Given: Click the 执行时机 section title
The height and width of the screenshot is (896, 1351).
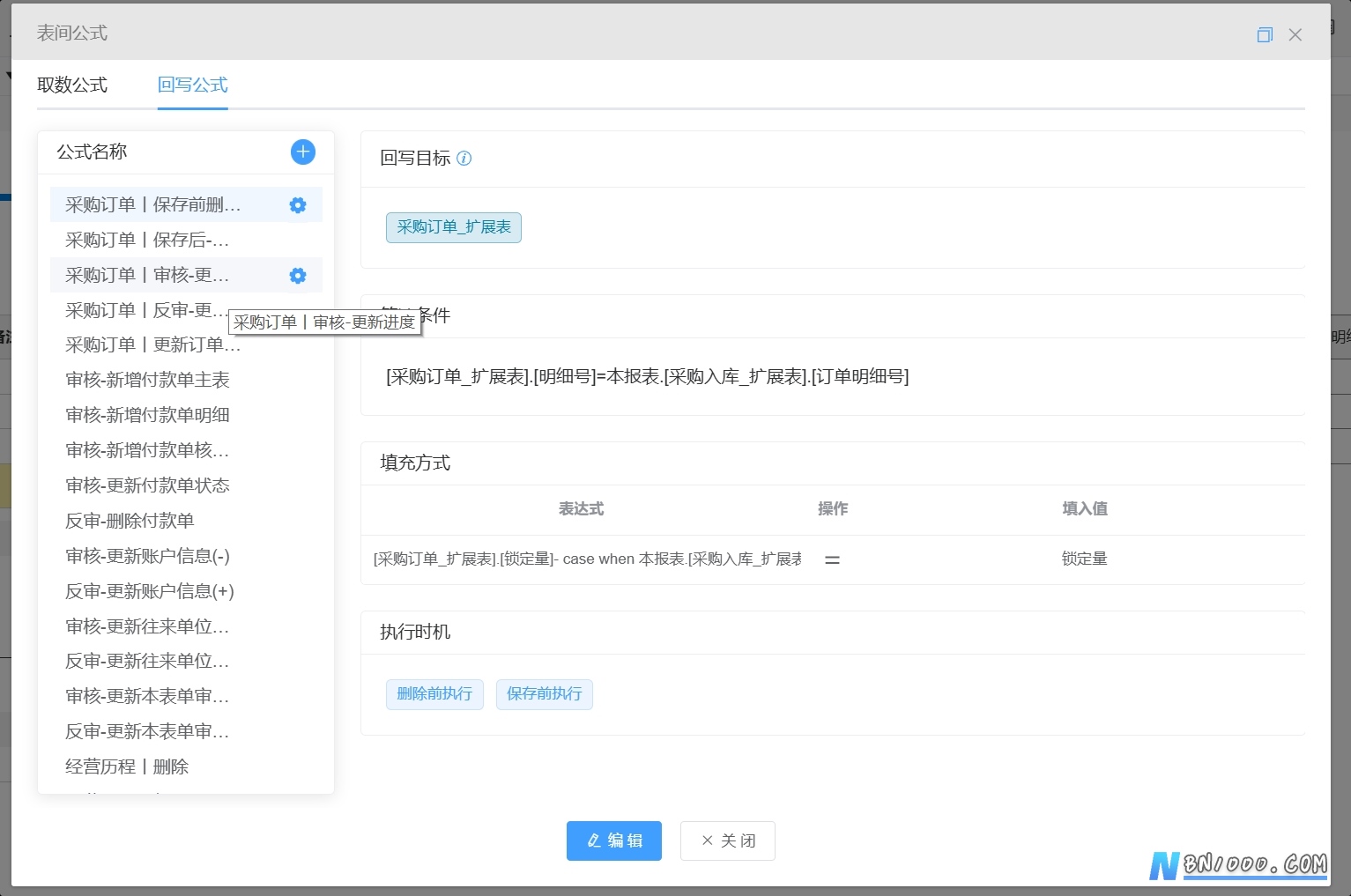Looking at the screenshot, I should click(x=415, y=633).
